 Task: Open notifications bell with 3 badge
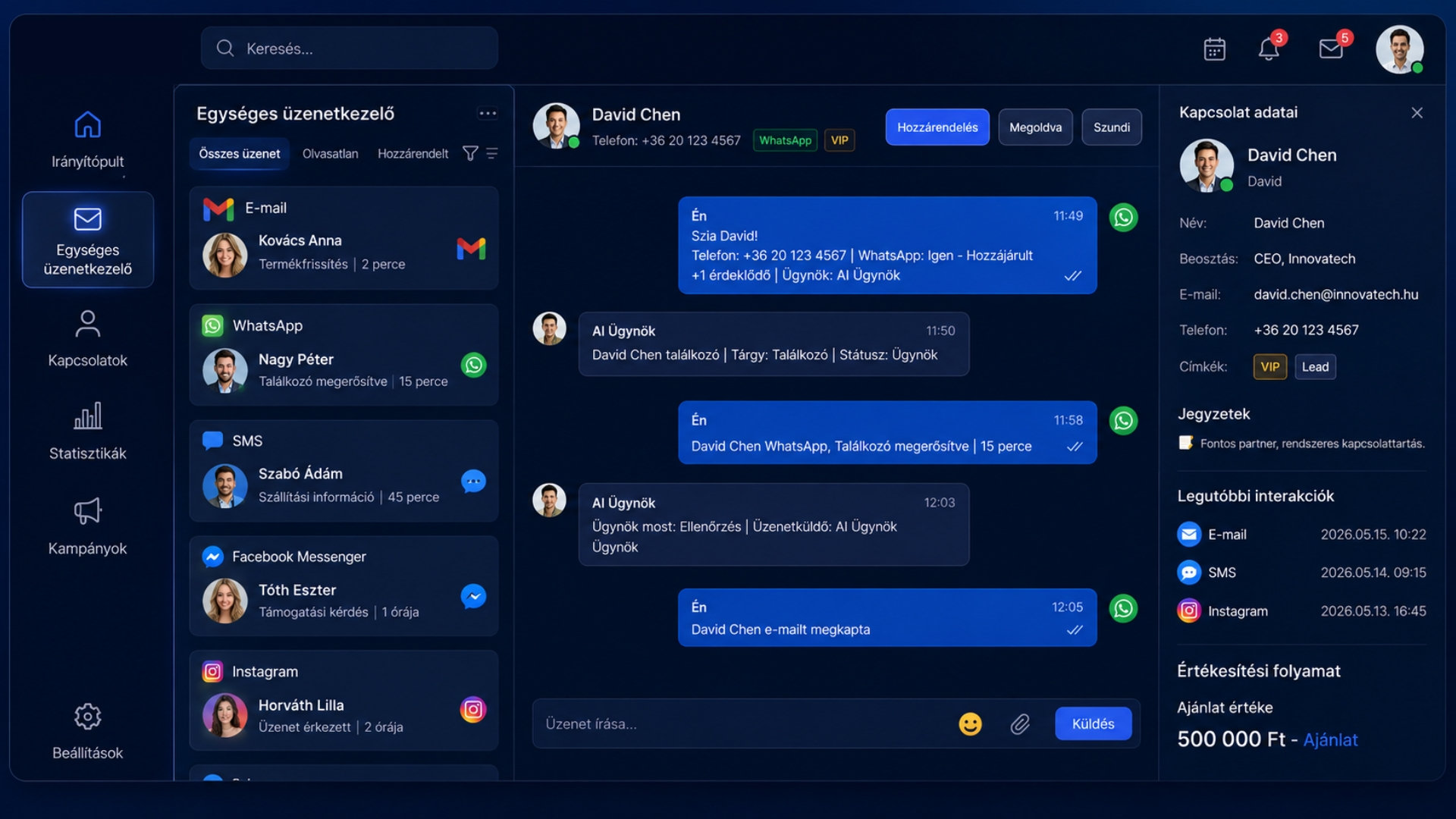(x=1270, y=48)
